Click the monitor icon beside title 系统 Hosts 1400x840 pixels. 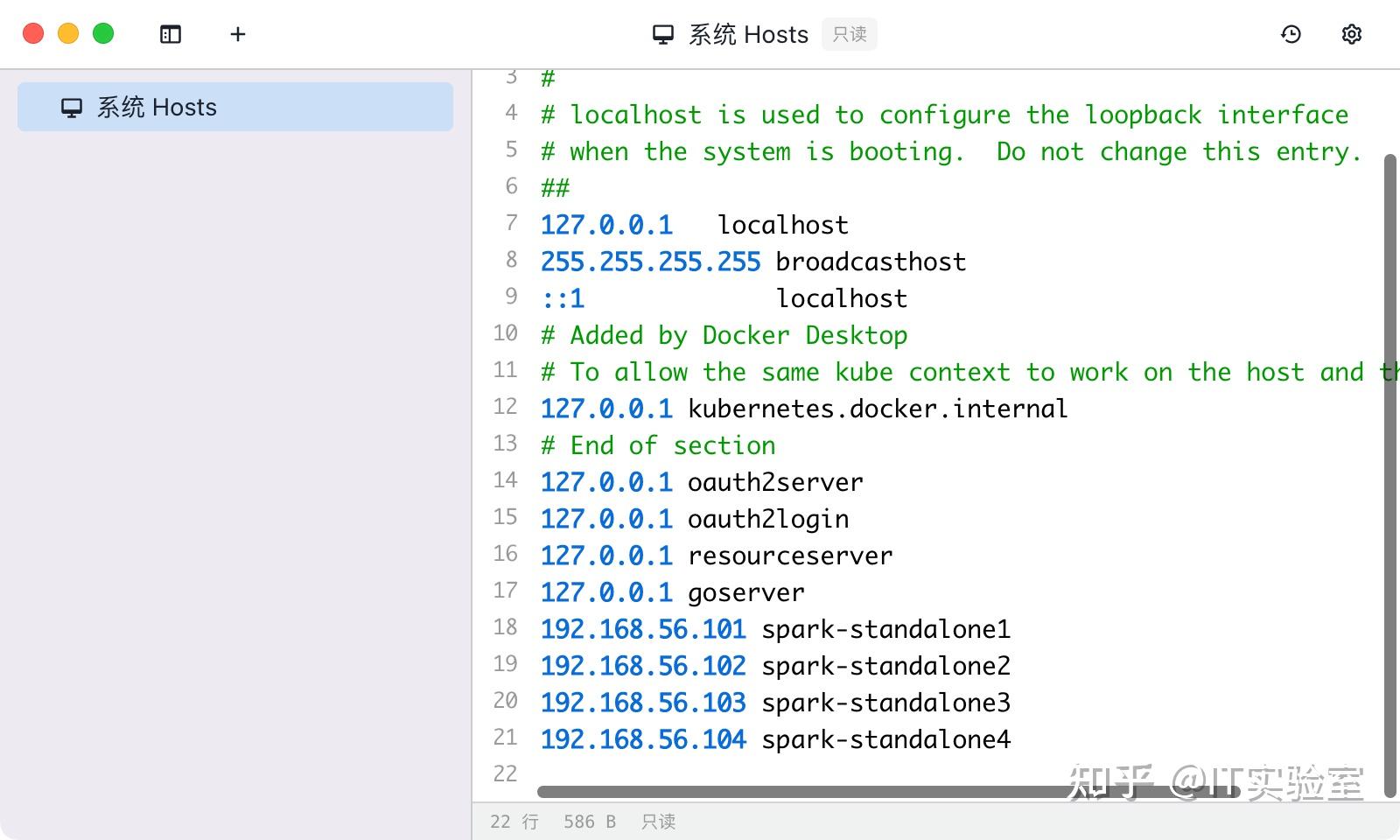662,34
